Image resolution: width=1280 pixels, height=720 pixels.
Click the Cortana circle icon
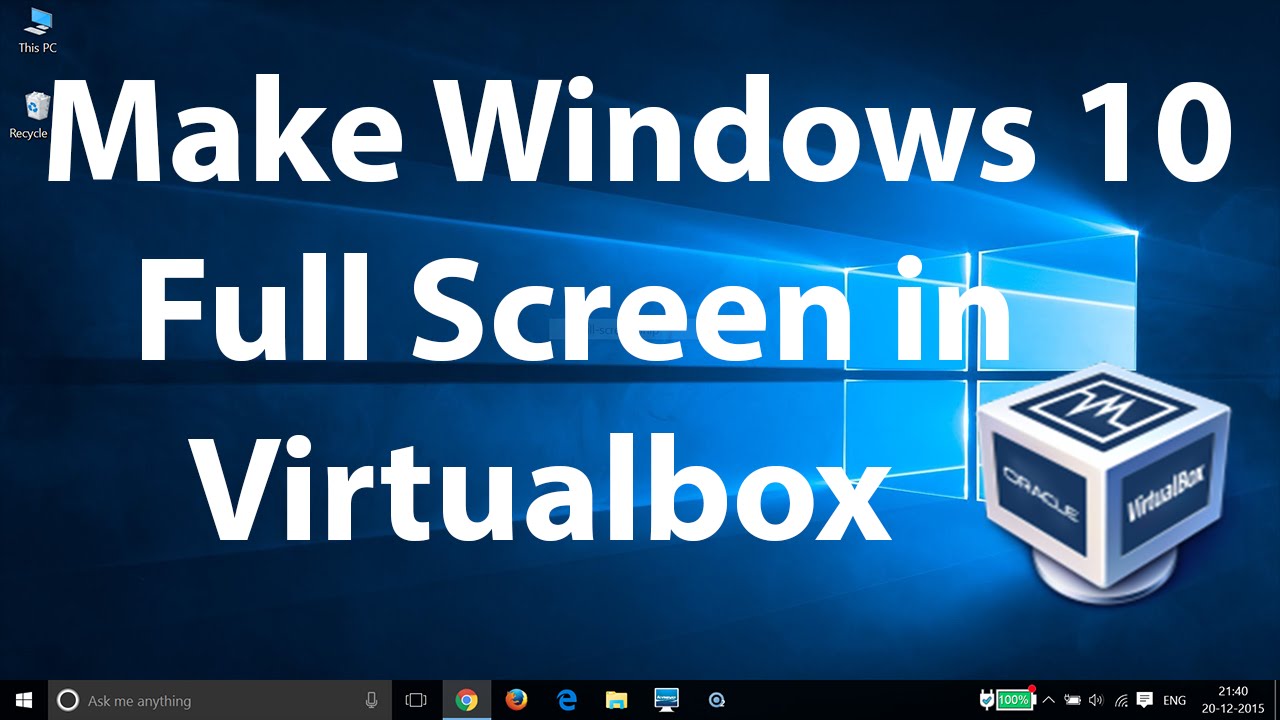[68, 700]
